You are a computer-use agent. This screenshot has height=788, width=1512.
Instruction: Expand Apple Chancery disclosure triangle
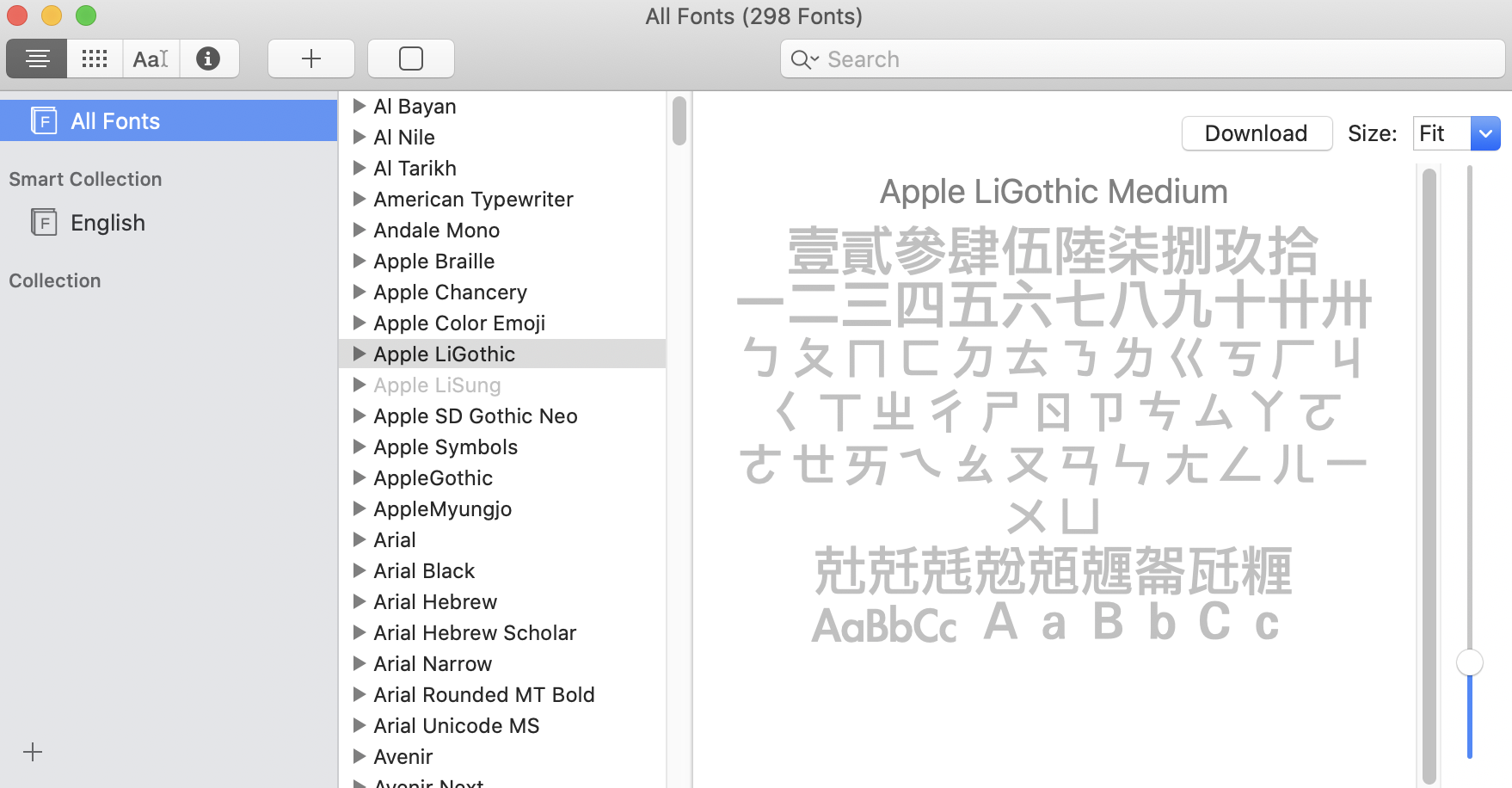(x=360, y=292)
